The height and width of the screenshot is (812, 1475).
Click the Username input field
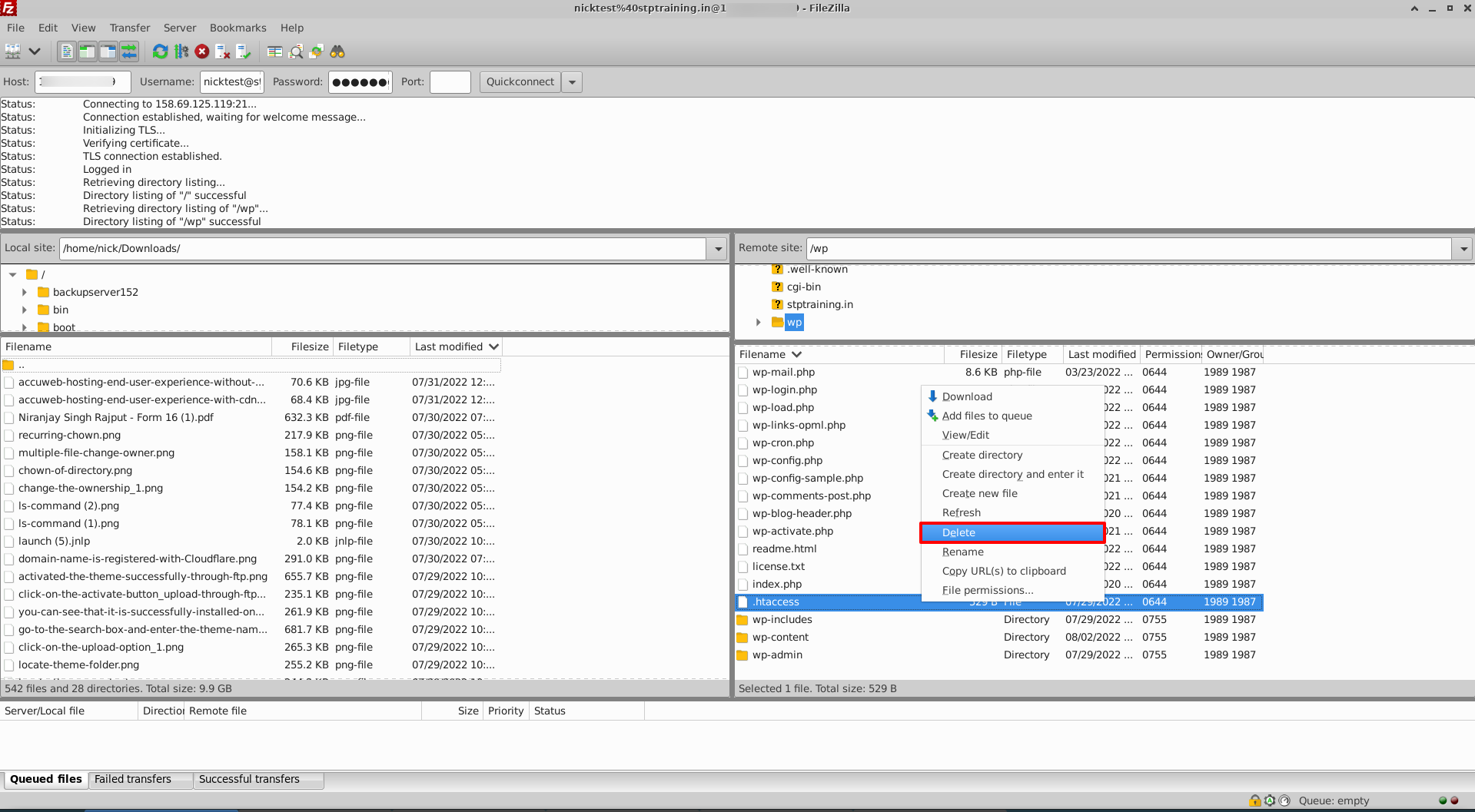click(x=232, y=82)
